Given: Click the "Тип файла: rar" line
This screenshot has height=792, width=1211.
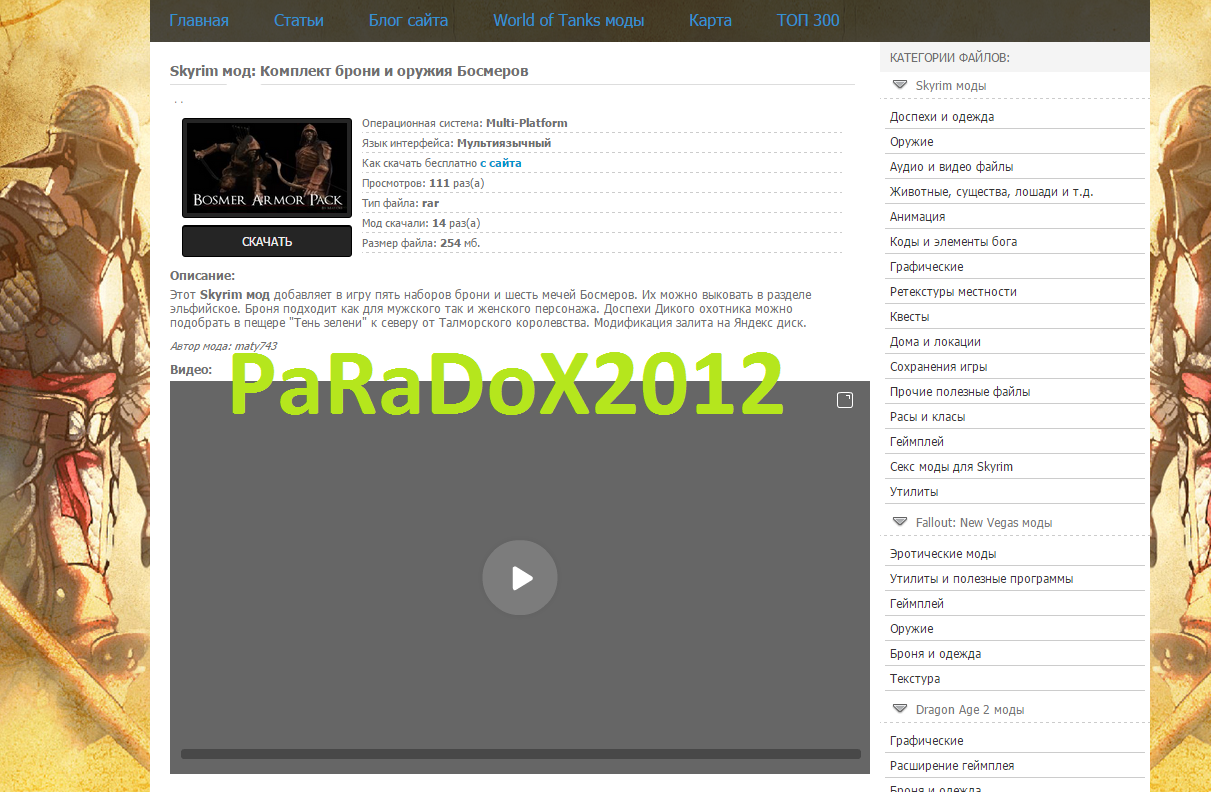Looking at the screenshot, I should 400,203.
